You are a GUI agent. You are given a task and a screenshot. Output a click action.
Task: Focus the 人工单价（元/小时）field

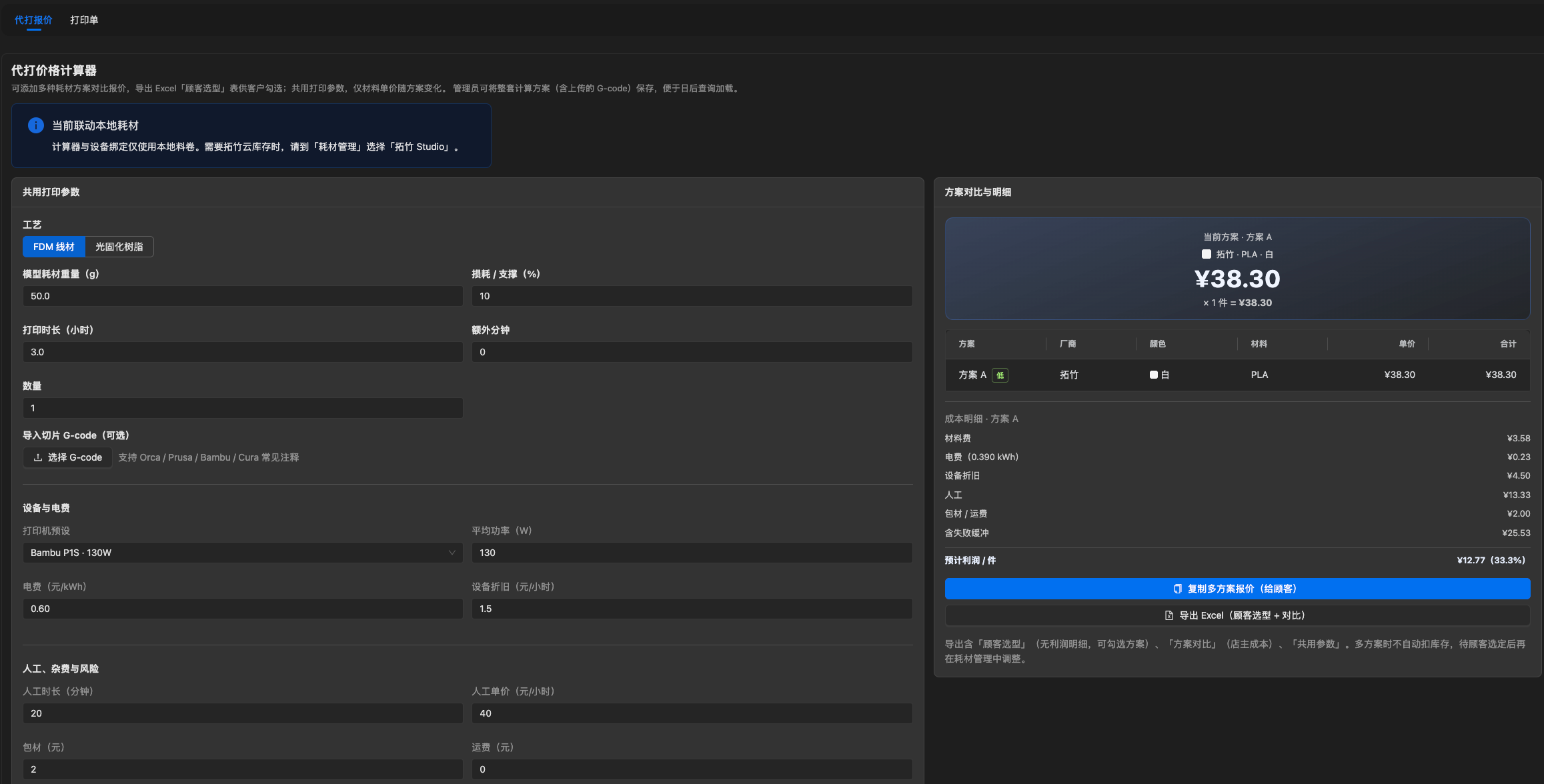[692, 713]
